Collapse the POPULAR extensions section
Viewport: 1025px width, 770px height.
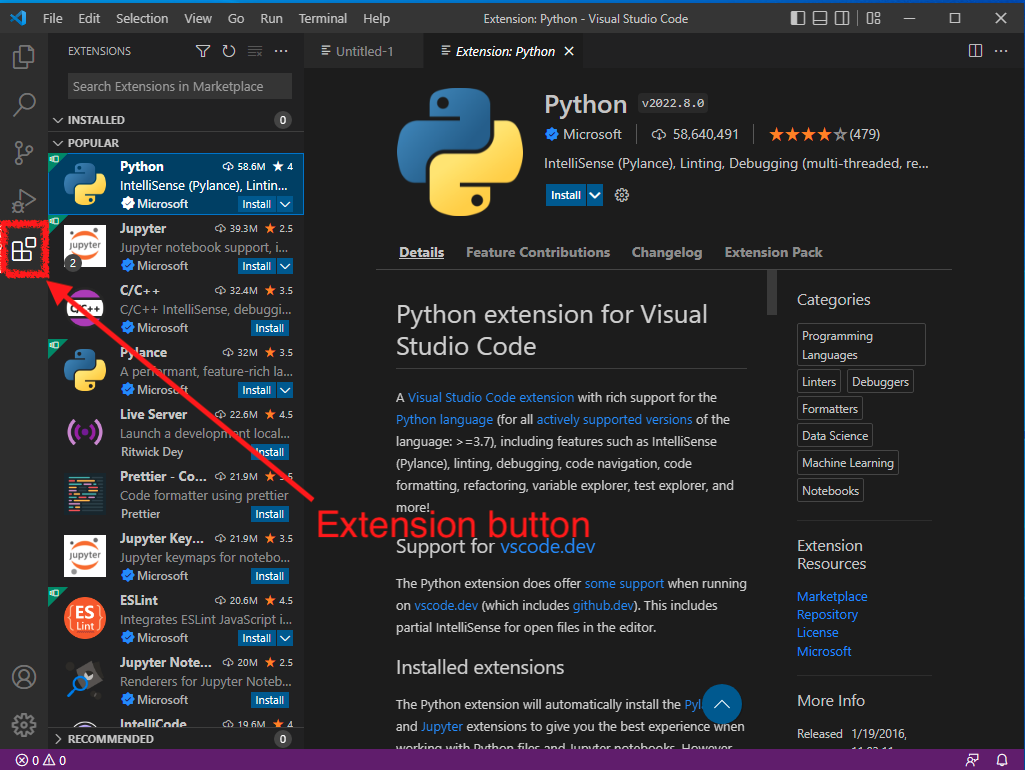tap(58, 142)
